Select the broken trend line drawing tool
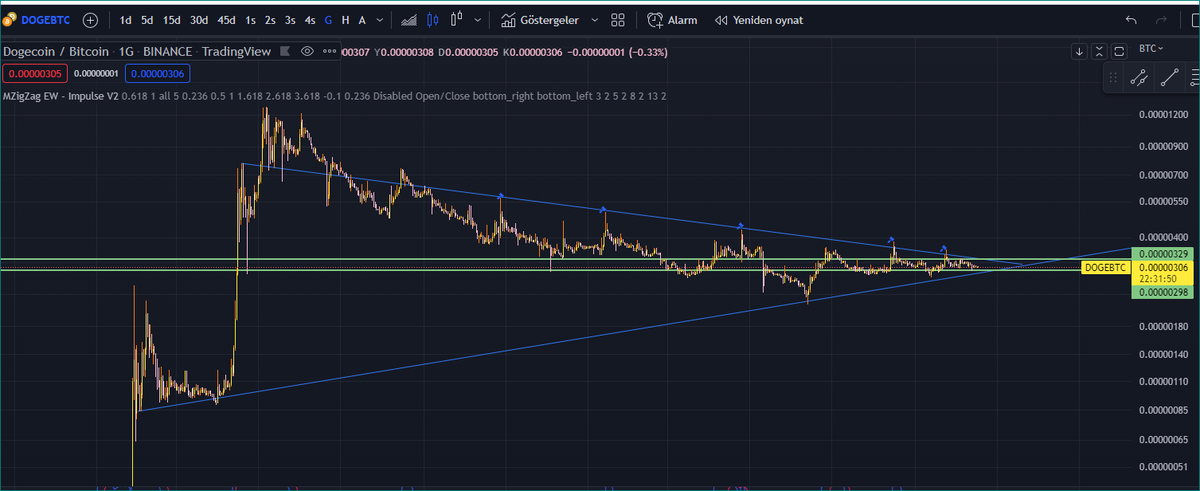The height and width of the screenshot is (491, 1200). tap(1138, 76)
